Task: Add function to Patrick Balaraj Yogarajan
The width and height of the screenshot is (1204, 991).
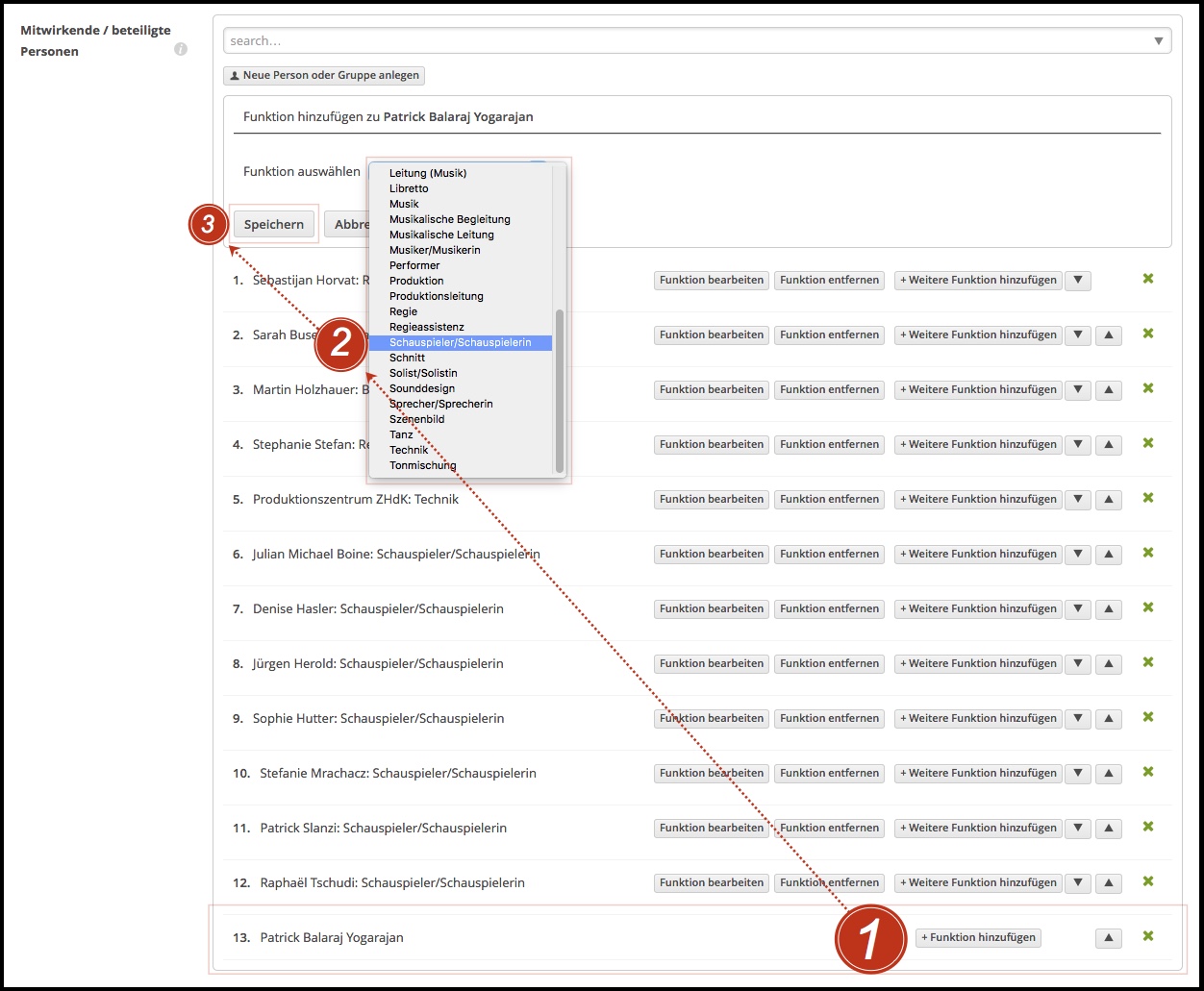Action: 978,938
